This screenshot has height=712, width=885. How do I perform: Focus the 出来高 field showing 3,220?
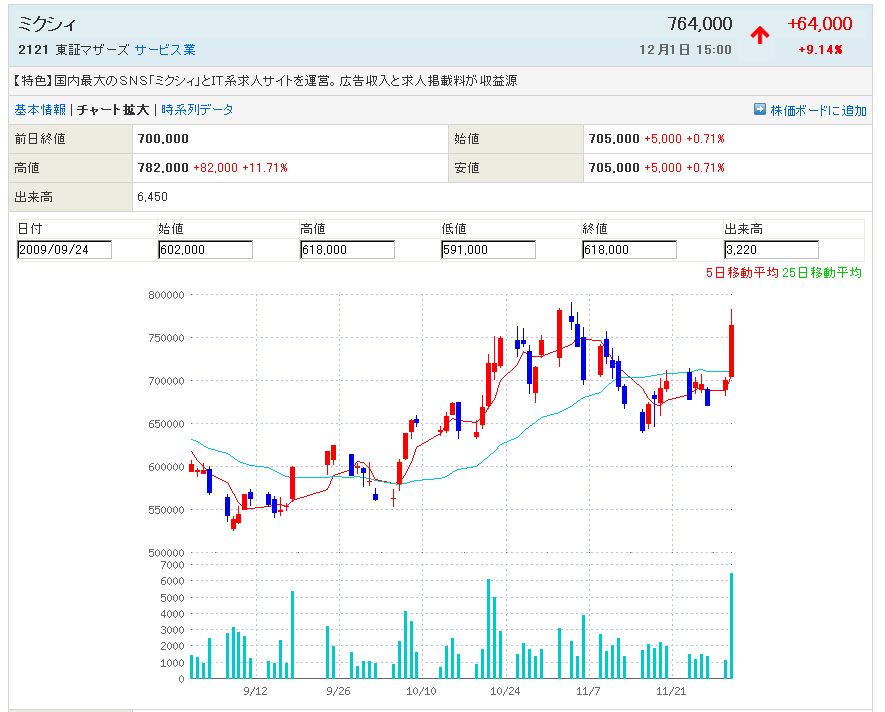click(x=770, y=250)
